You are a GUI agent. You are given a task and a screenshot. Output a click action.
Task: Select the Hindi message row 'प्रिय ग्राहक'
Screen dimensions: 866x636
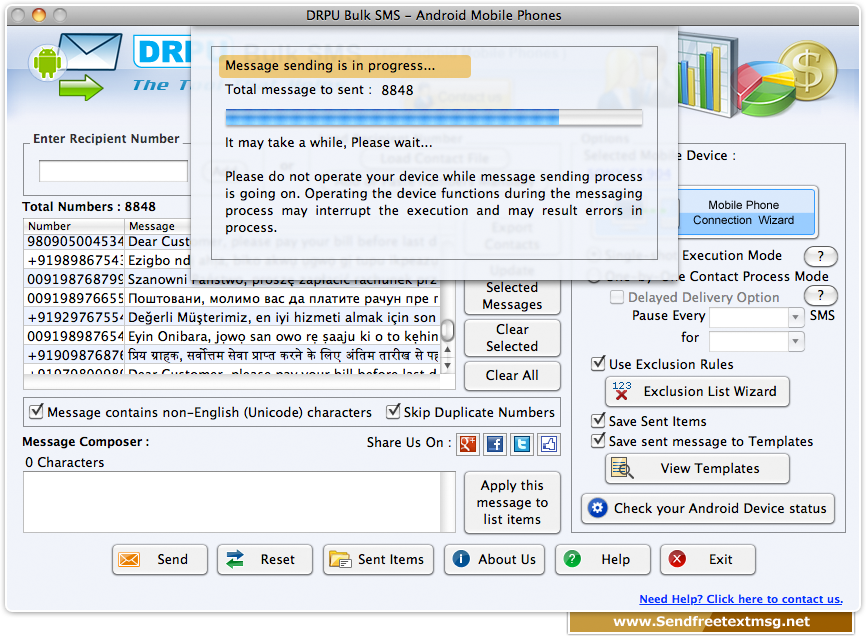pyautogui.click(x=232, y=355)
